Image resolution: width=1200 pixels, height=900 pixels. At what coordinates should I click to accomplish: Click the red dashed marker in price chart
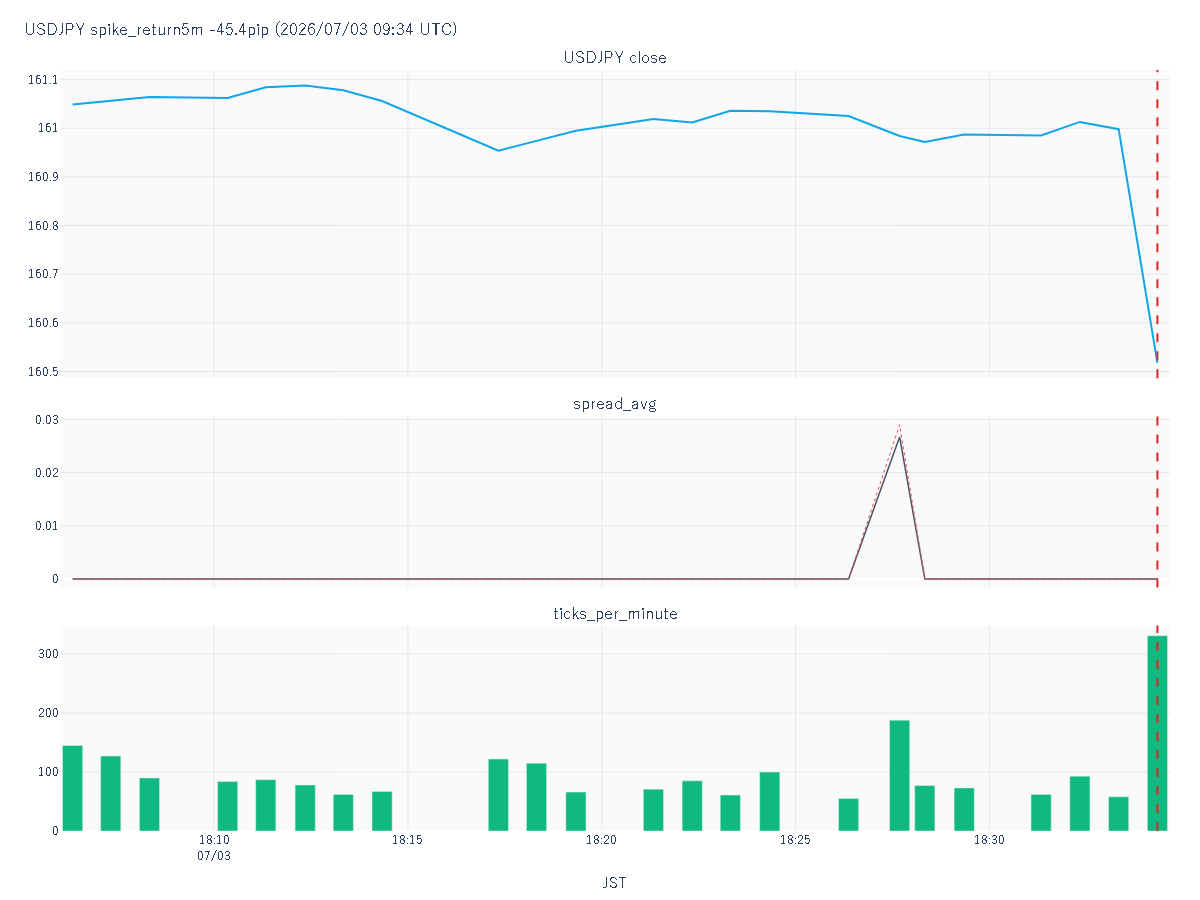pos(1157,224)
